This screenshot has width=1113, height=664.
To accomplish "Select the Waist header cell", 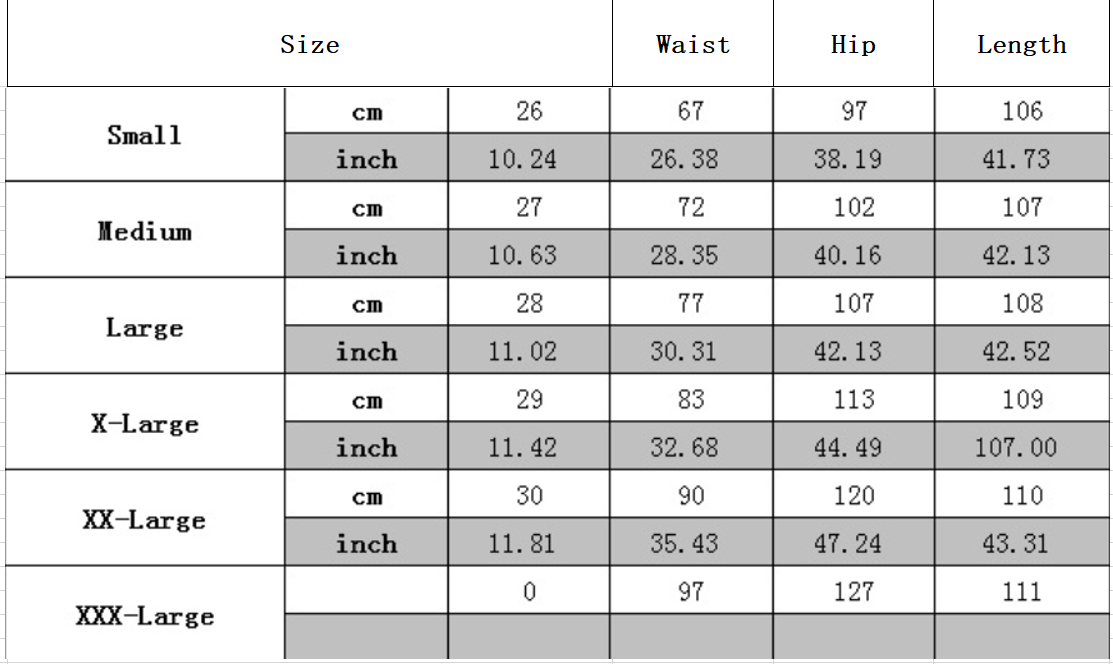I will [693, 44].
